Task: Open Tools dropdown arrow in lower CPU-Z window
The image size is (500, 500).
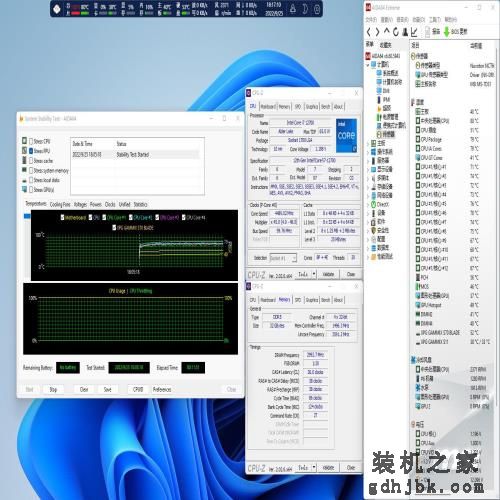Action: pyautogui.click(x=314, y=467)
